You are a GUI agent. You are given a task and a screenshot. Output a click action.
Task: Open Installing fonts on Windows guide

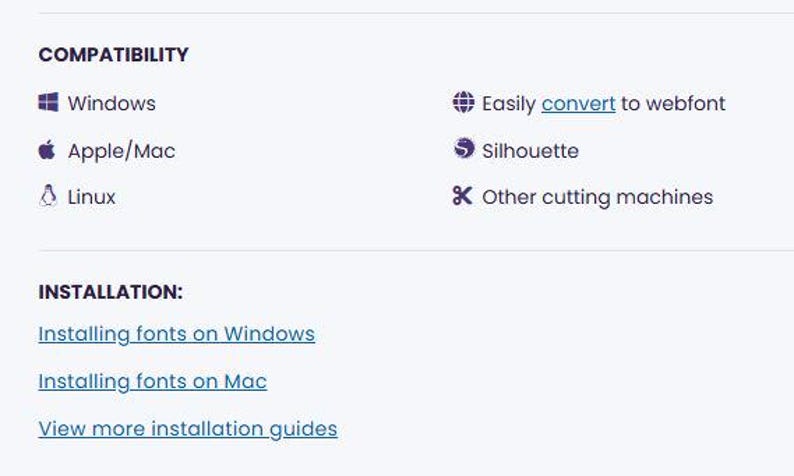[x=177, y=334]
